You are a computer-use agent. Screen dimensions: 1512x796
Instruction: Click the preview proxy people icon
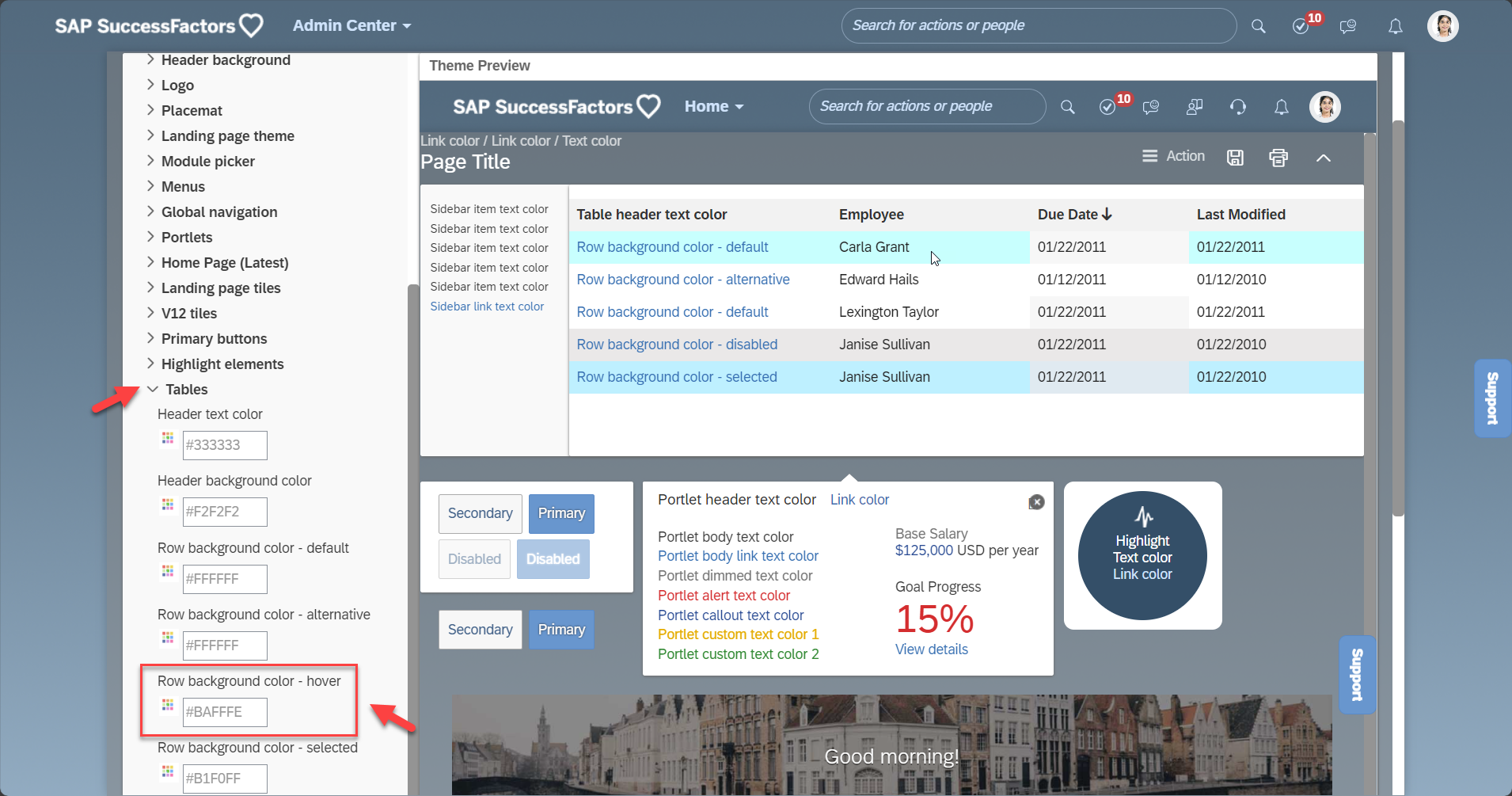point(1195,107)
